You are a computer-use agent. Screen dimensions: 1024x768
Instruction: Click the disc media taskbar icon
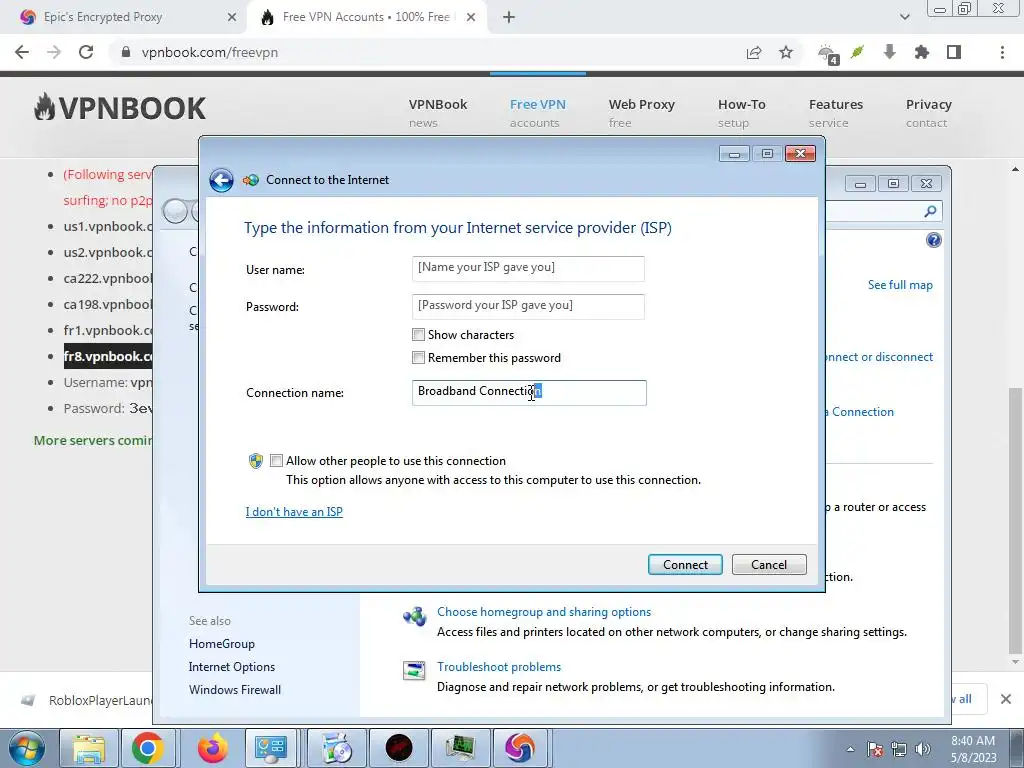point(335,748)
